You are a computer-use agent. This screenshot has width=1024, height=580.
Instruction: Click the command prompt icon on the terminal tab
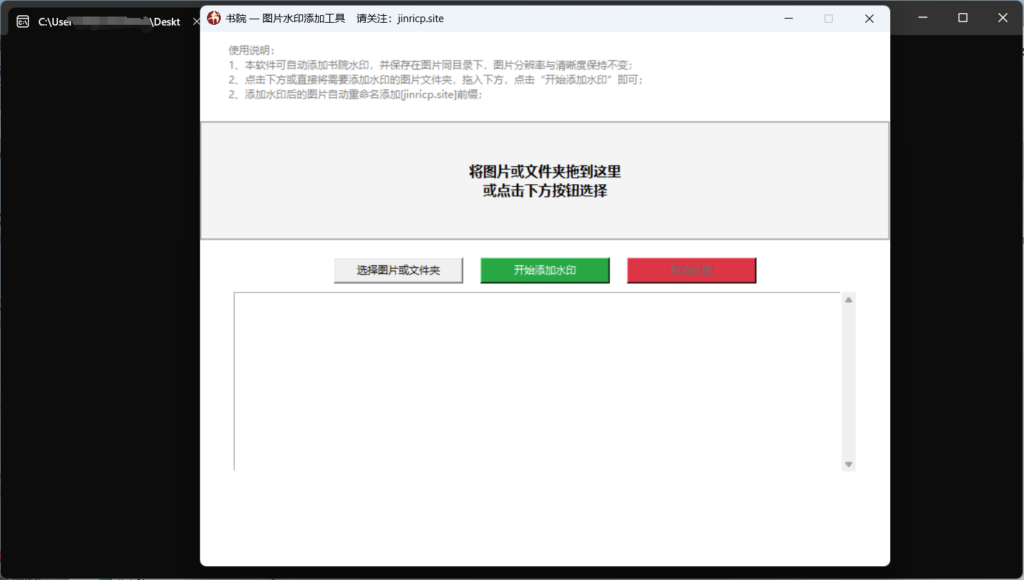(22, 20)
